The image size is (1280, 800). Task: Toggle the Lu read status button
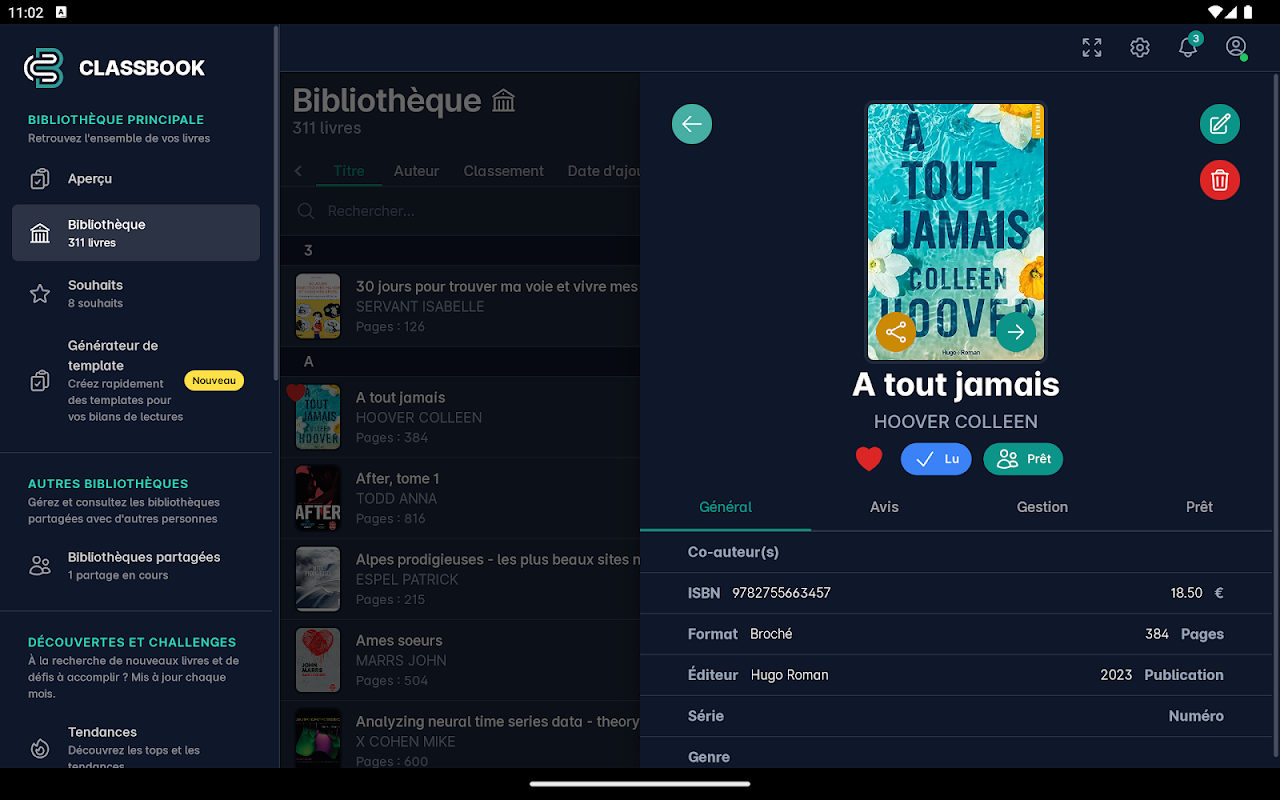point(936,459)
